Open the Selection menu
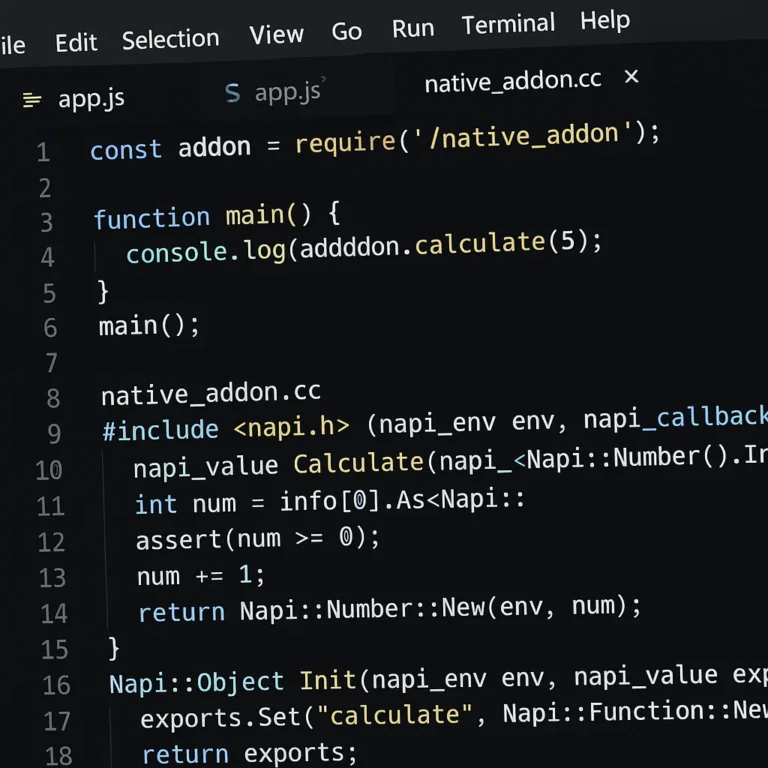The image size is (768, 768). coord(170,39)
